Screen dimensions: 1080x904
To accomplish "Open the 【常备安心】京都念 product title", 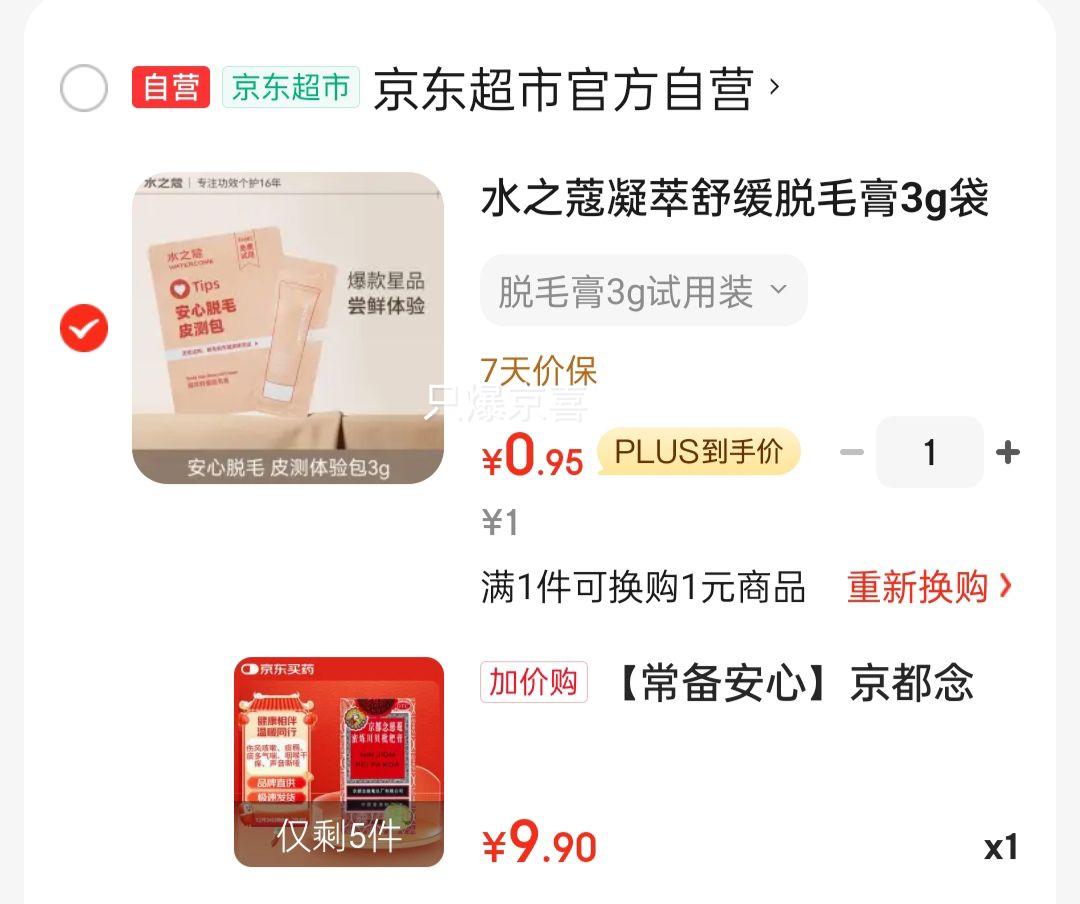I will coord(792,682).
